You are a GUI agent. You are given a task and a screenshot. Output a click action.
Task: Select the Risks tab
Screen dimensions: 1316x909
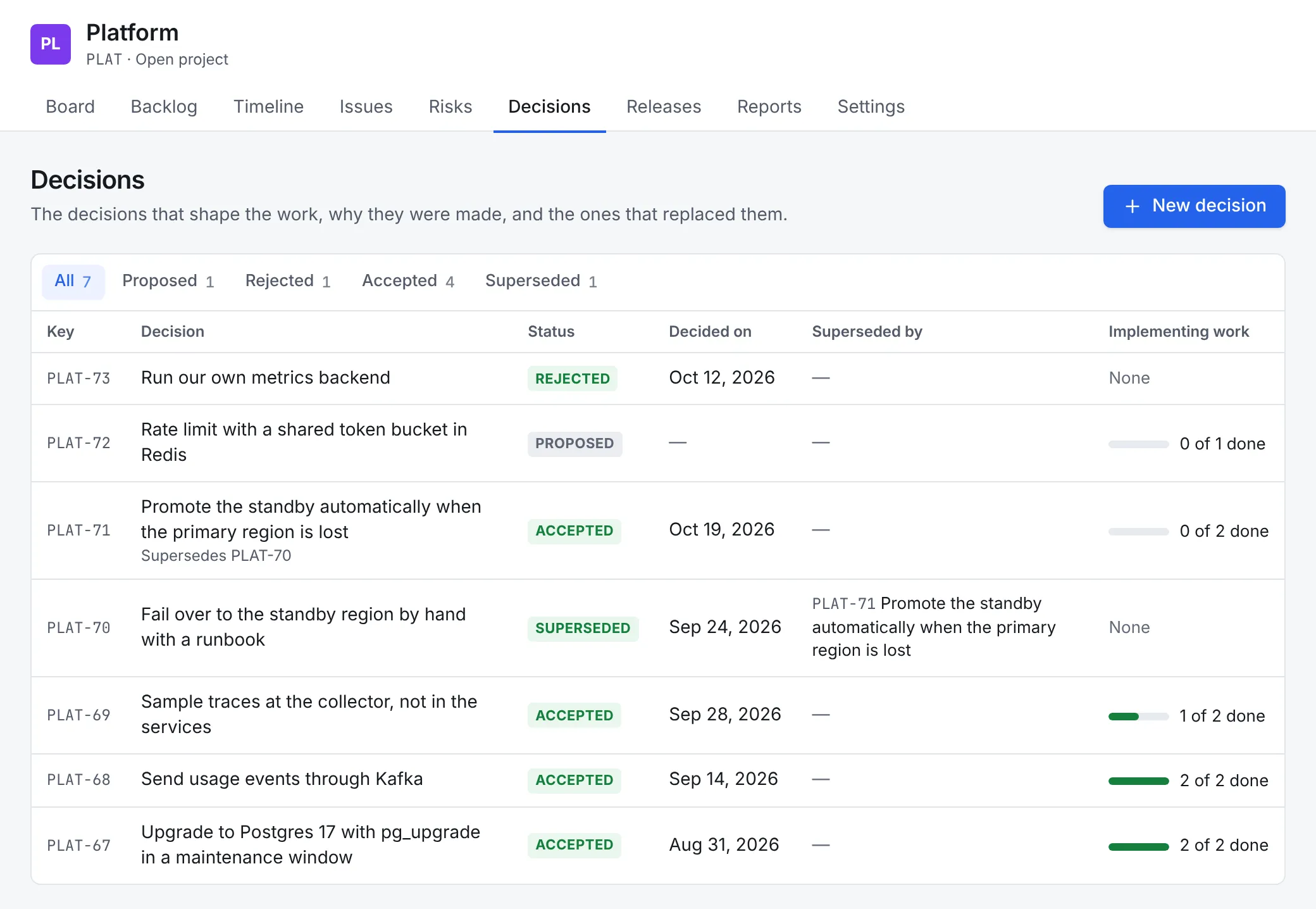(450, 106)
